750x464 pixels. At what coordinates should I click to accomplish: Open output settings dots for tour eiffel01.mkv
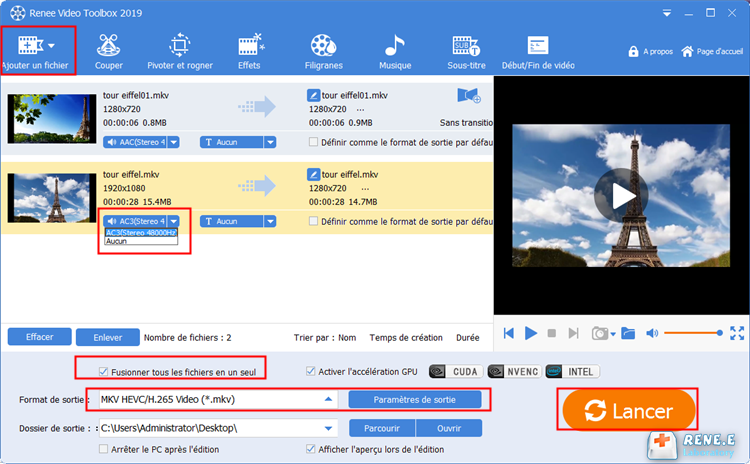360,110
